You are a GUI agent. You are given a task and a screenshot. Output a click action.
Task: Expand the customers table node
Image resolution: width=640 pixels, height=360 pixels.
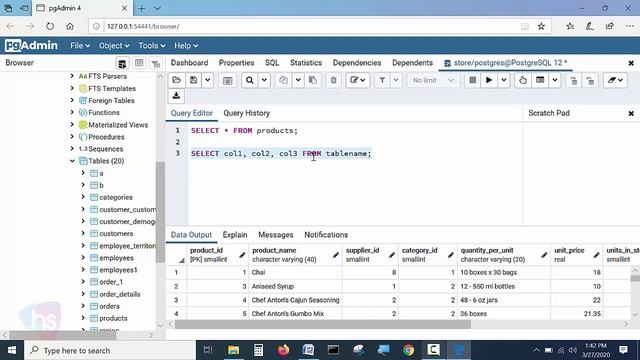tap(83, 233)
